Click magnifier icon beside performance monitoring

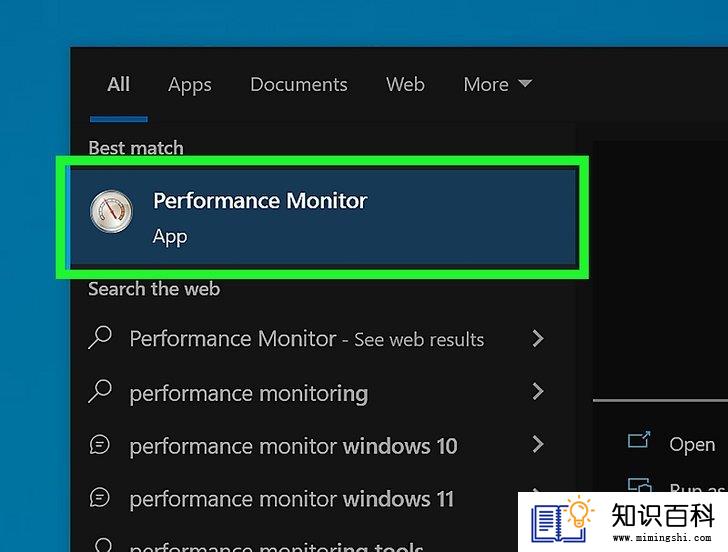[100, 391]
